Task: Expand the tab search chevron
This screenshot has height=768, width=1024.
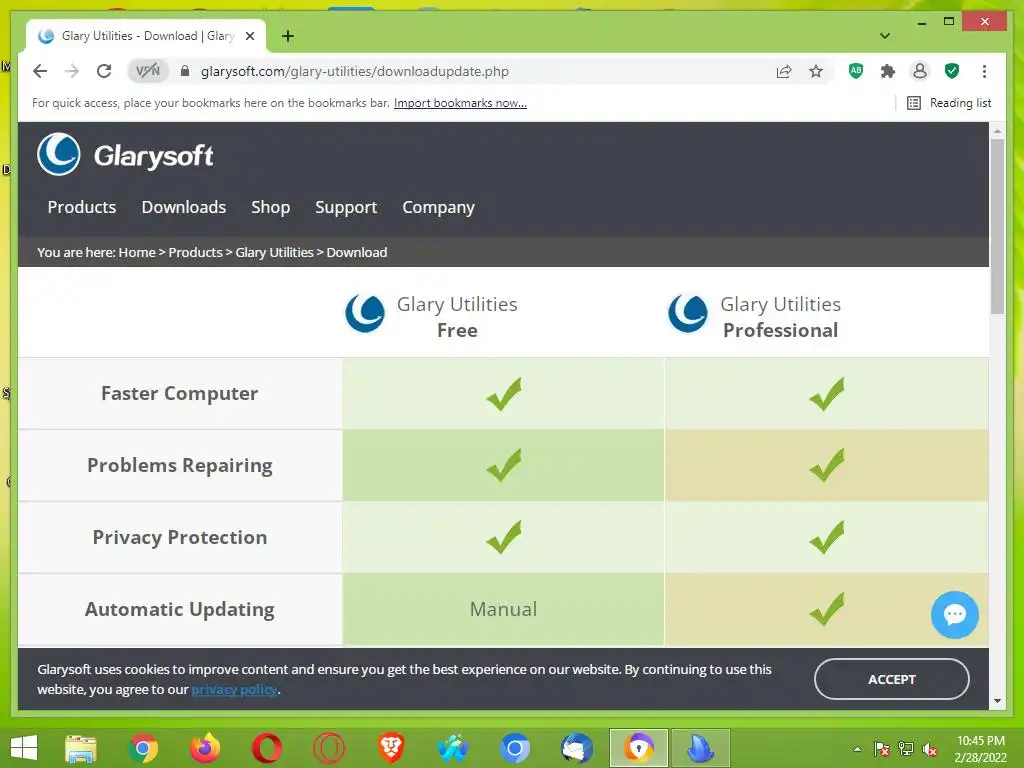Action: tap(885, 36)
